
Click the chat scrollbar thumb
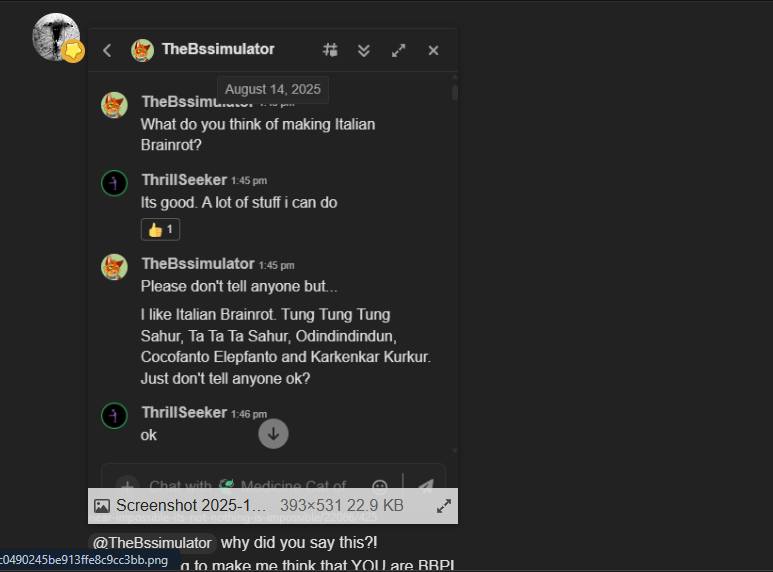[x=455, y=93]
